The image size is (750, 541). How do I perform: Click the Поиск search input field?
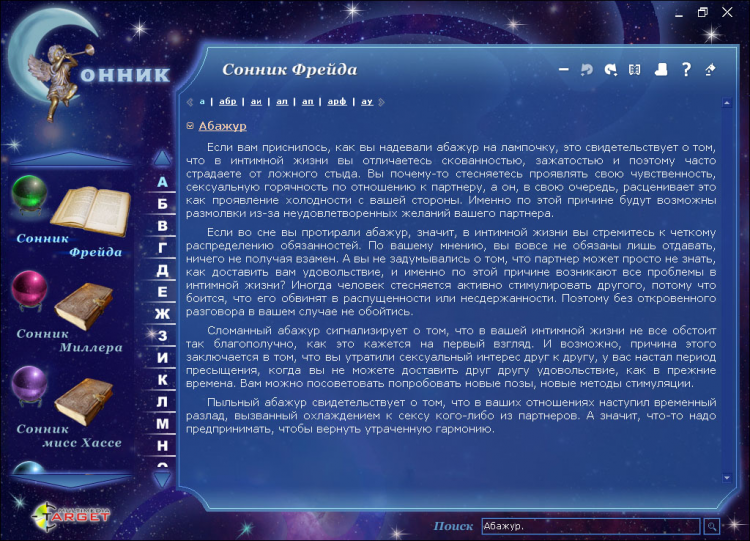590,525
